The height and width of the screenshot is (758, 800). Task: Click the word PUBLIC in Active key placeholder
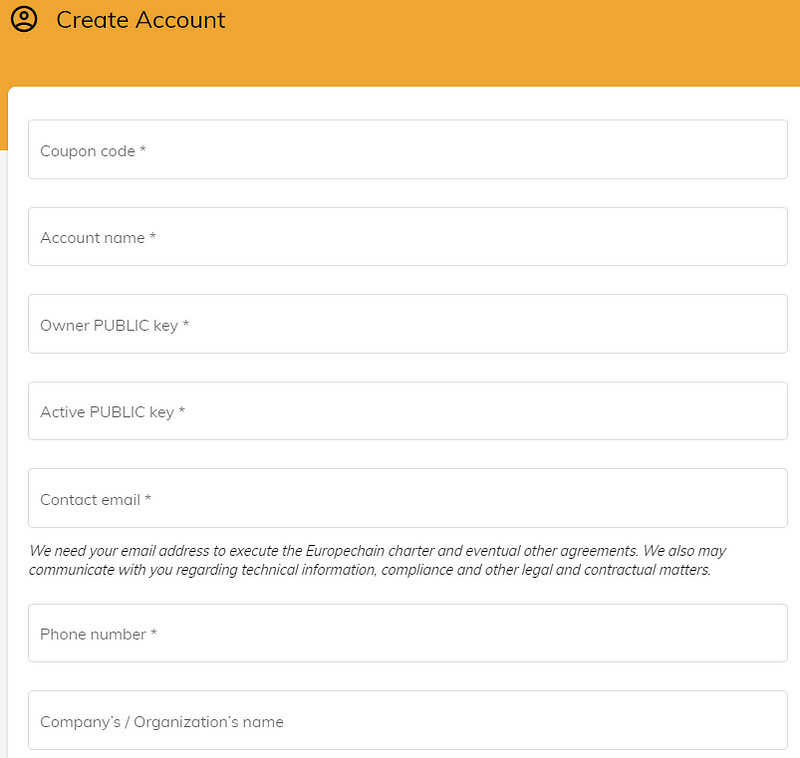click(x=117, y=412)
